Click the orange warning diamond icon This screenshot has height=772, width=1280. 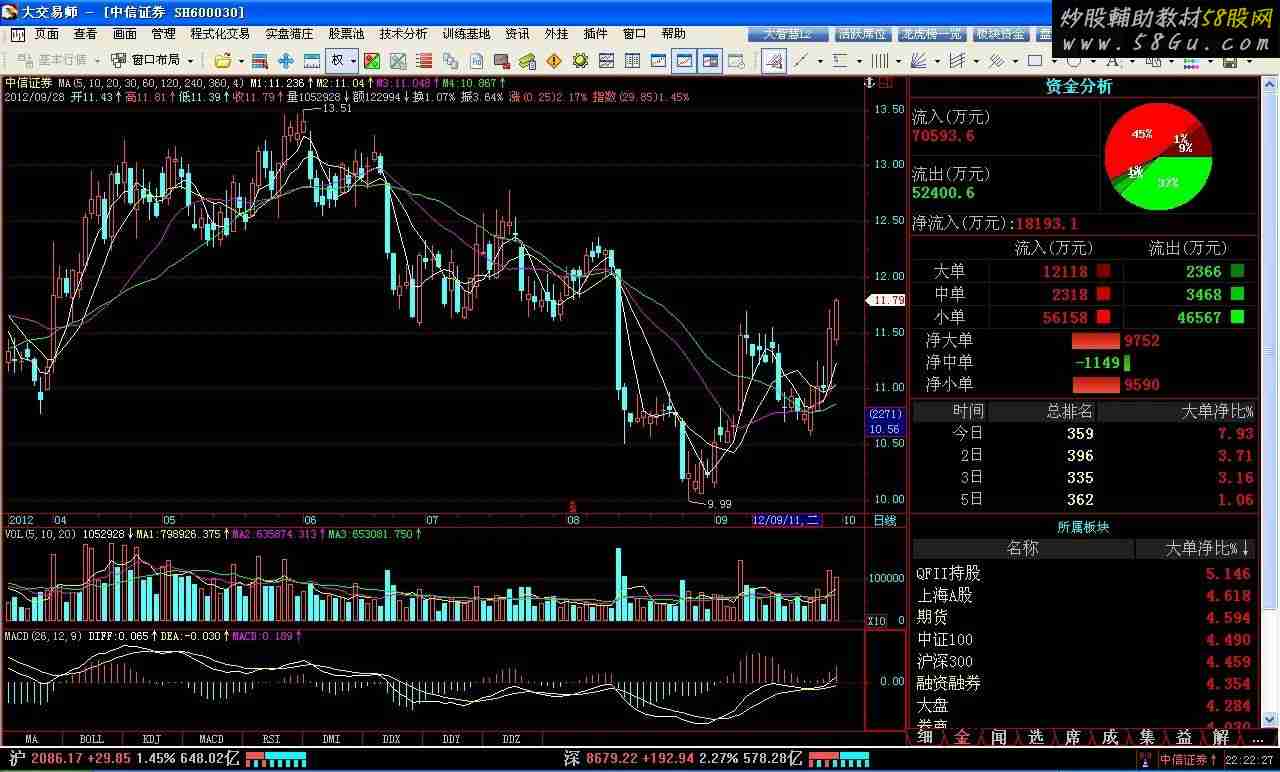[x=554, y=60]
